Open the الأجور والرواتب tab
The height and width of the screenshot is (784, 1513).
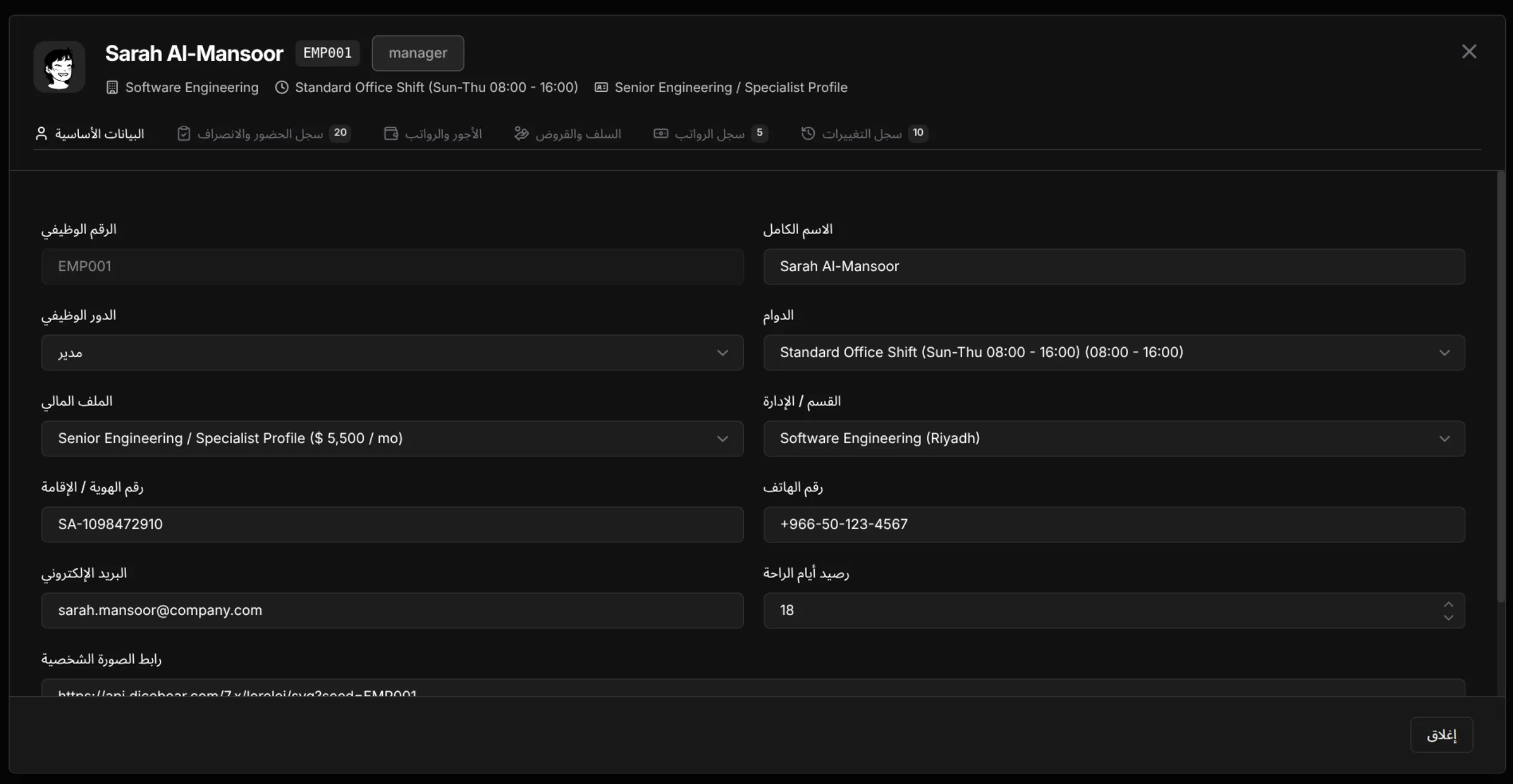coord(433,134)
